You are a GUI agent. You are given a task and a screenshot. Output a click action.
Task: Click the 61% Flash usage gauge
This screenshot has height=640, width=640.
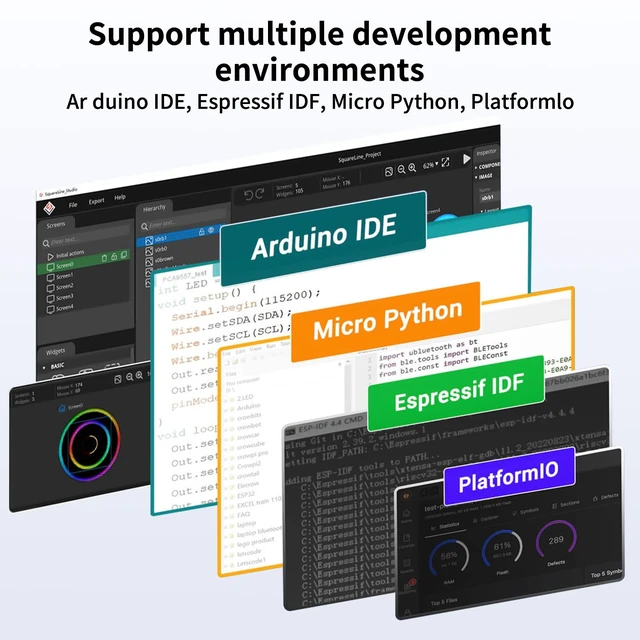pos(502,550)
